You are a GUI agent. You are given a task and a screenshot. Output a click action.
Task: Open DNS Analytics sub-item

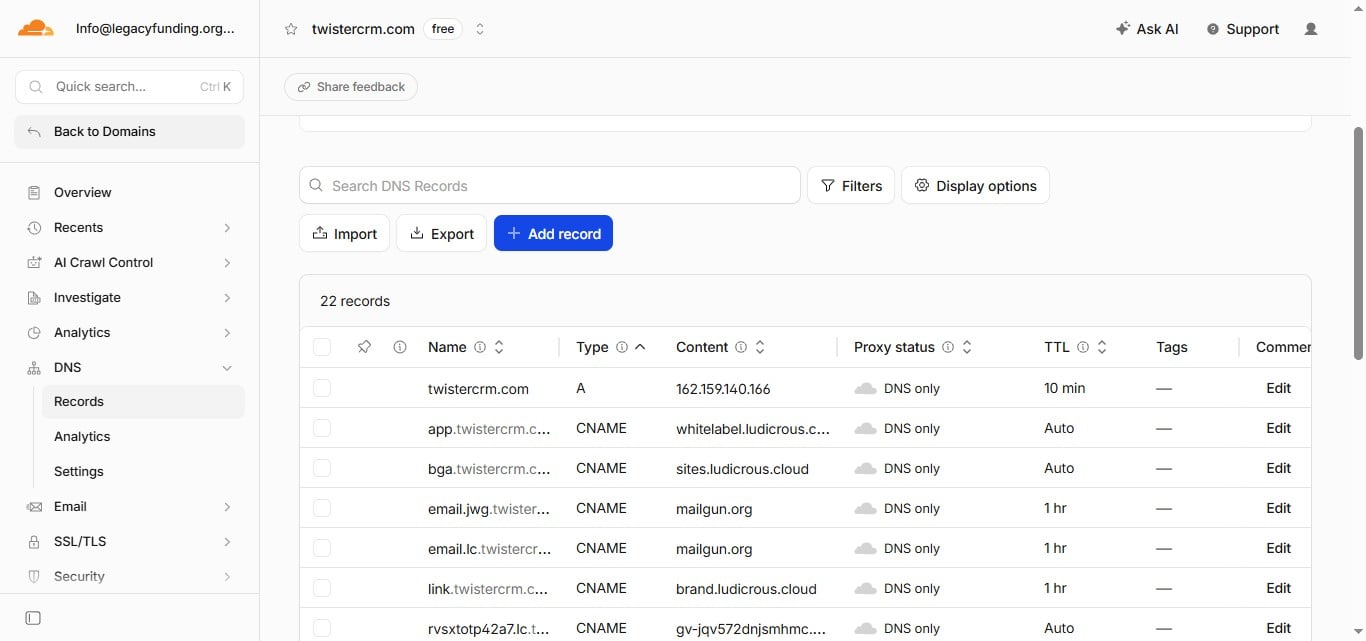click(x=143, y=437)
